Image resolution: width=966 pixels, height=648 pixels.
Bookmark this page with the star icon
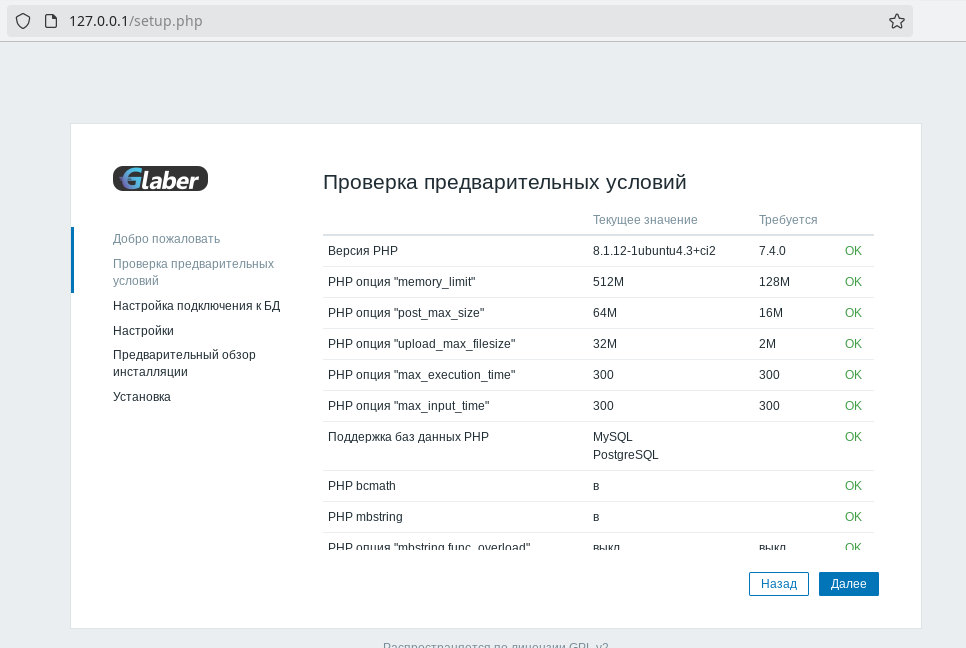[x=896, y=21]
